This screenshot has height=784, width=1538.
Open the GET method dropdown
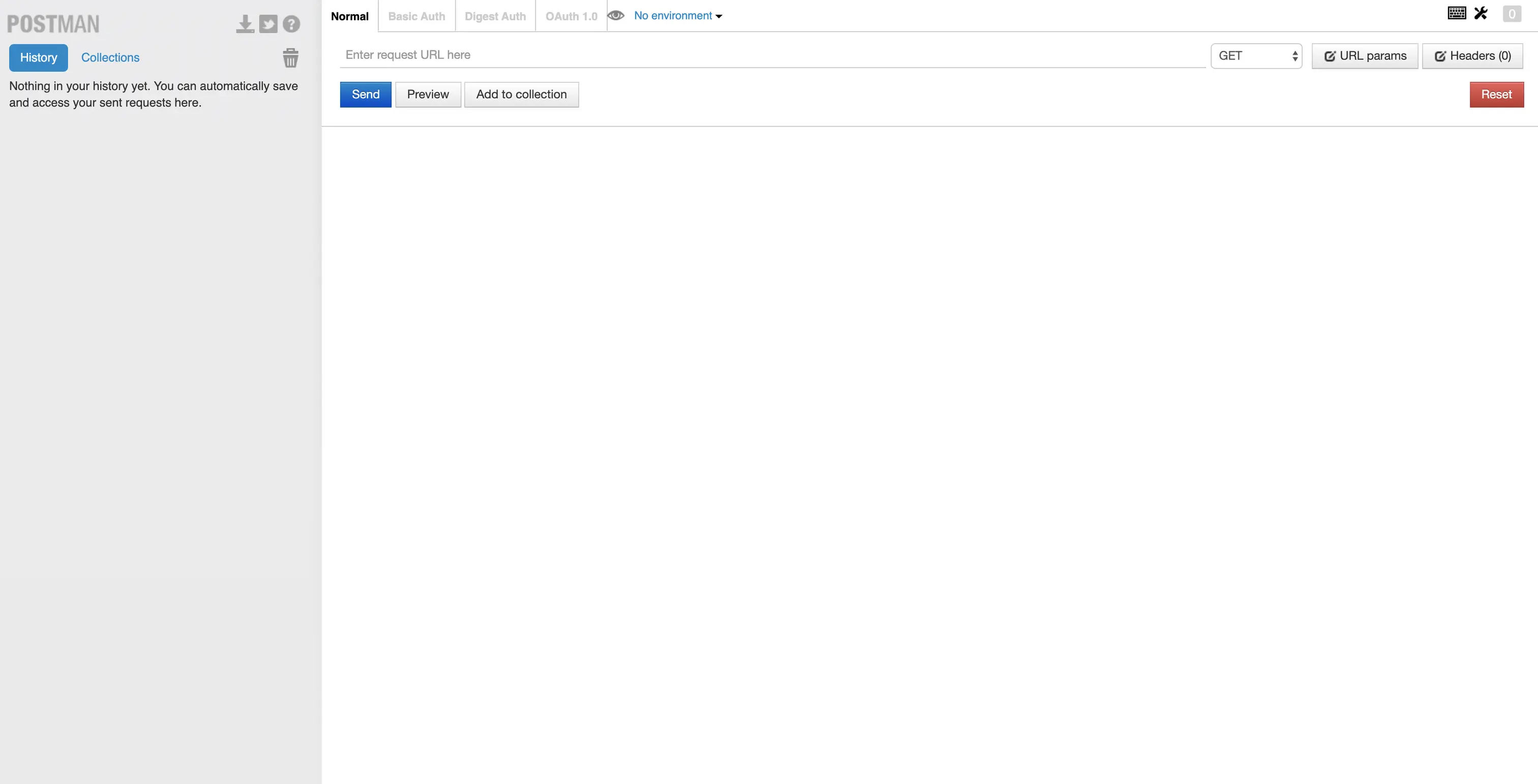(1256, 56)
